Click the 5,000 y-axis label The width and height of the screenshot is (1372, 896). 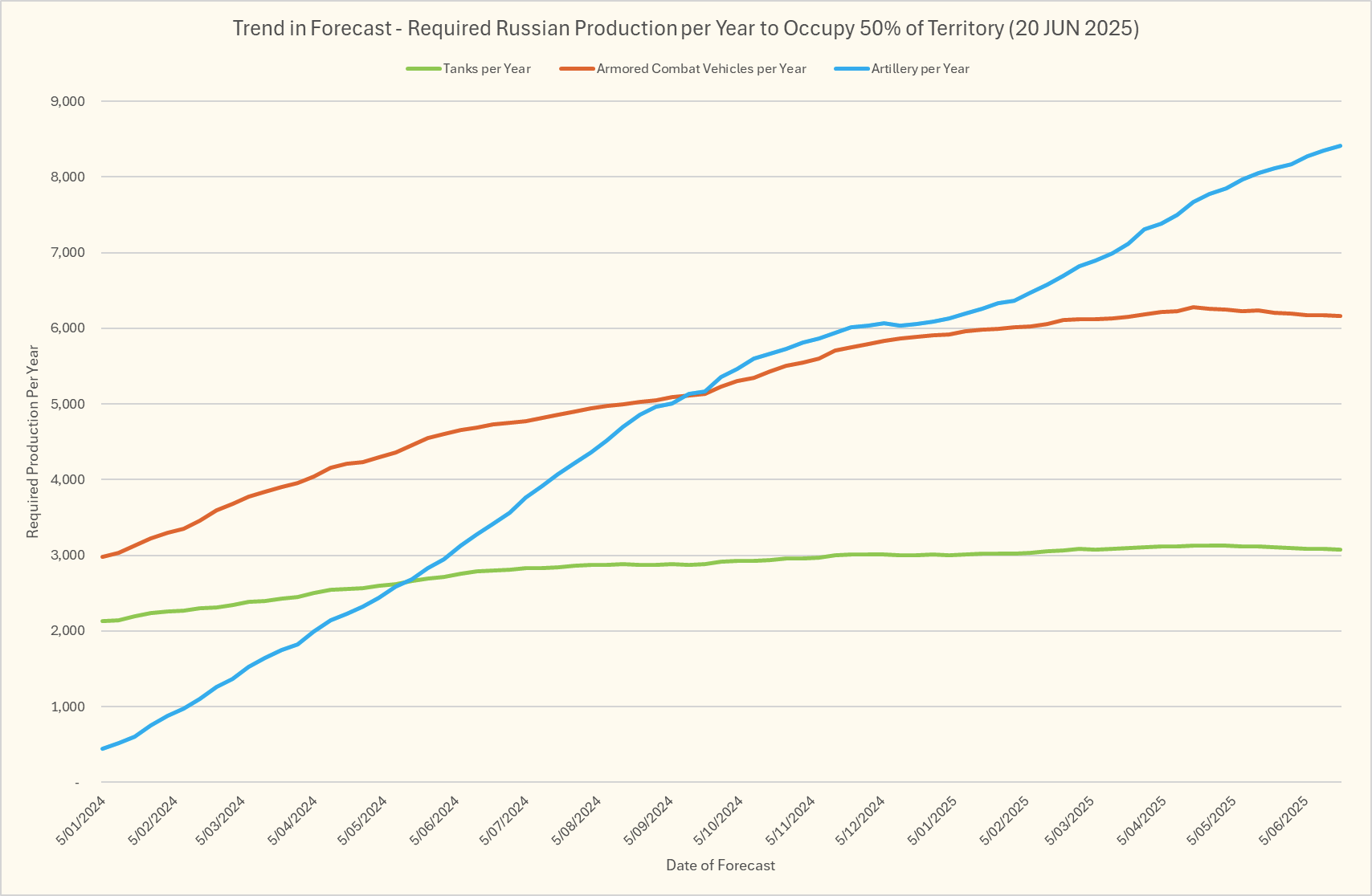click(67, 404)
